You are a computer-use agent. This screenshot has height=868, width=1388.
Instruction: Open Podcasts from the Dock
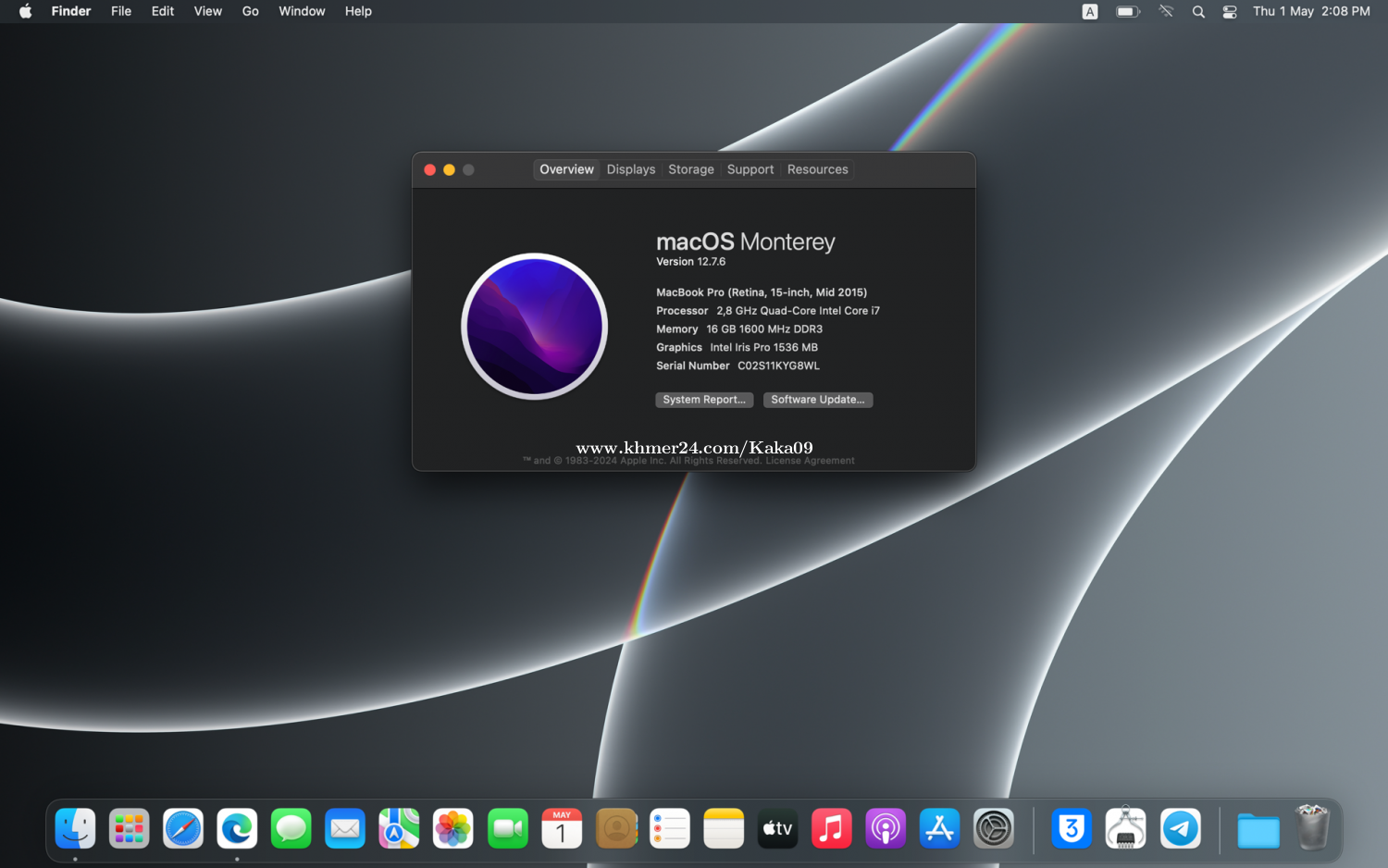(886, 829)
